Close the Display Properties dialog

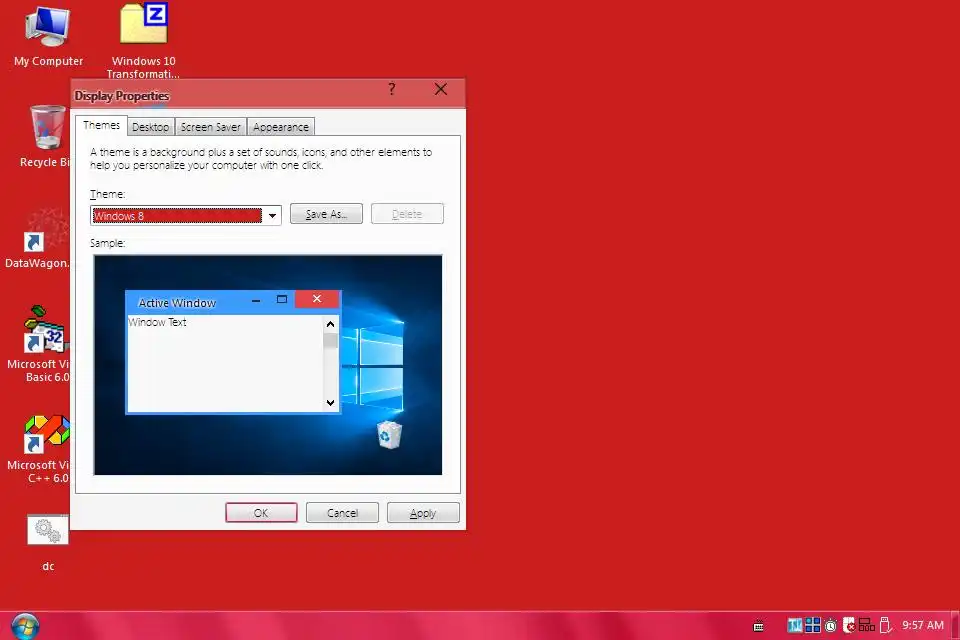click(440, 89)
